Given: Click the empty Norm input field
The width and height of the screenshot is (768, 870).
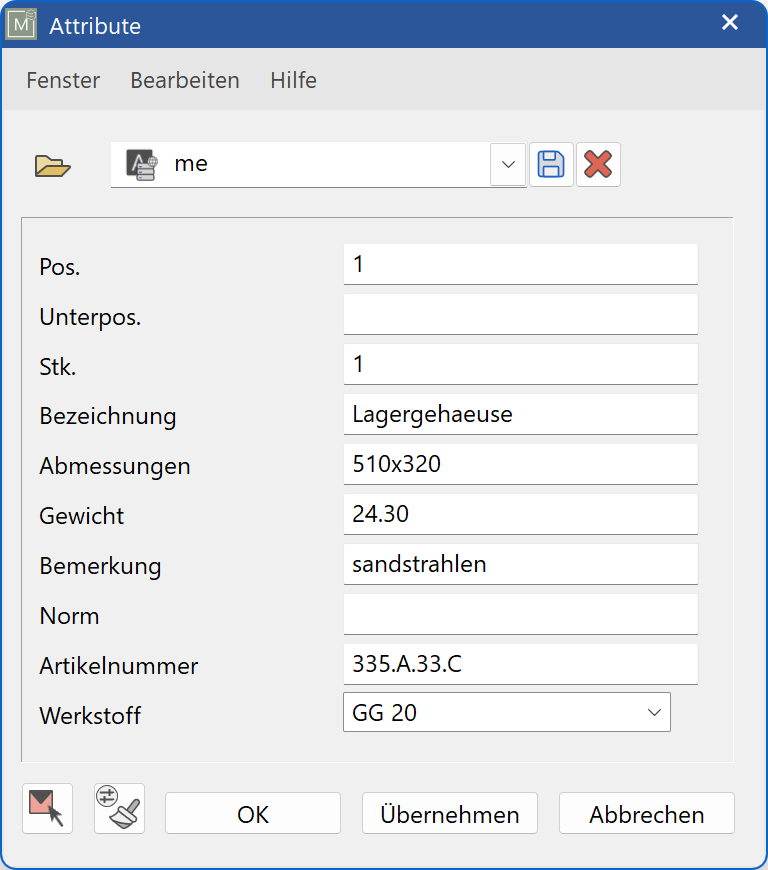Looking at the screenshot, I should click(520, 613).
